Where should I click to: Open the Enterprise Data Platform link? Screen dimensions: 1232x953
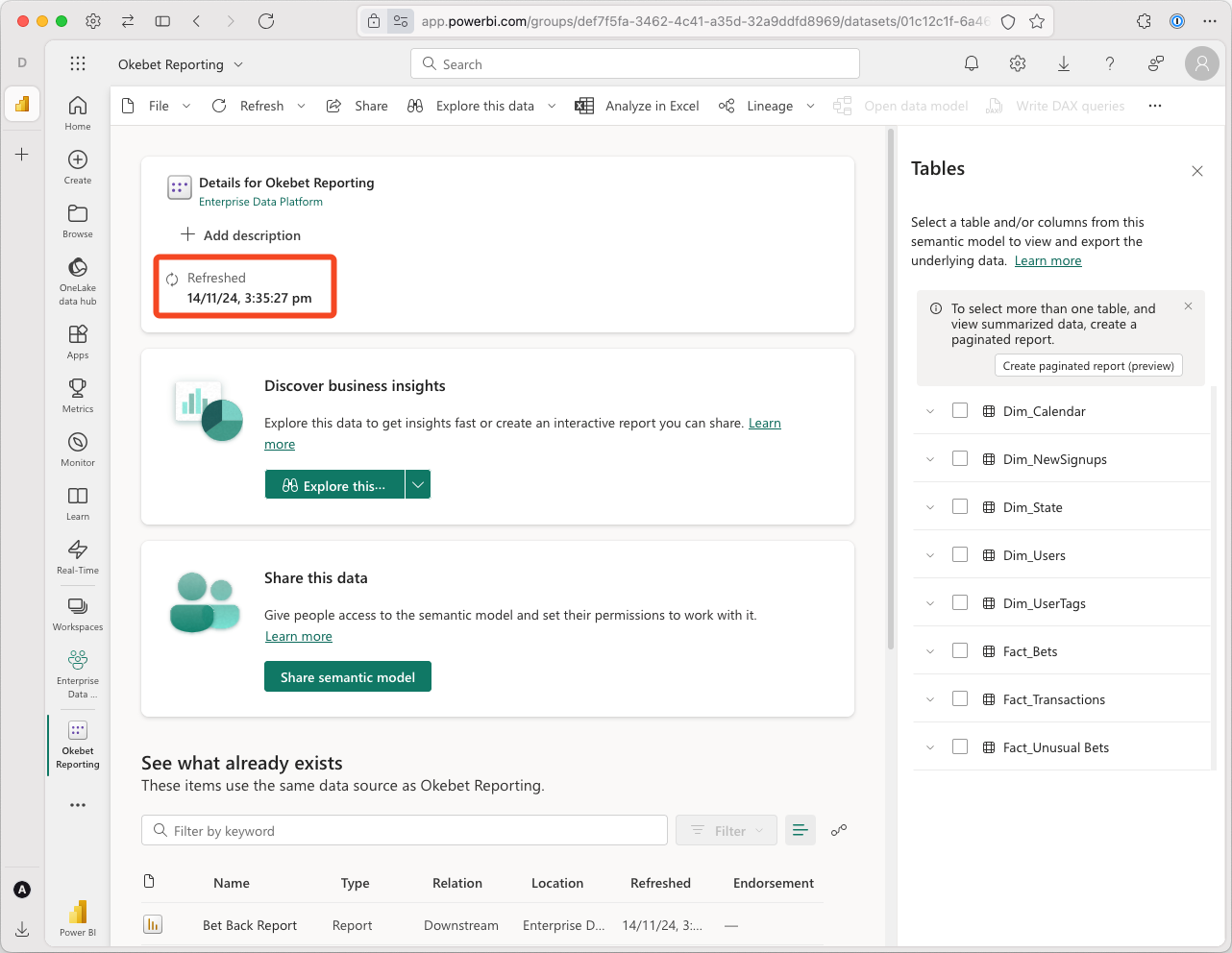[x=260, y=202]
